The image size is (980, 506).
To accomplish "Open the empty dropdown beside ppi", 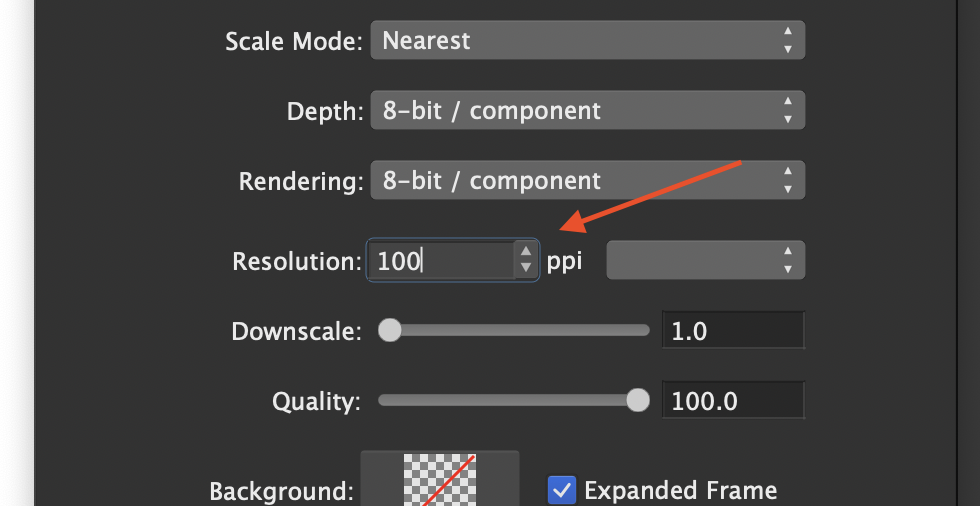I will (705, 261).
